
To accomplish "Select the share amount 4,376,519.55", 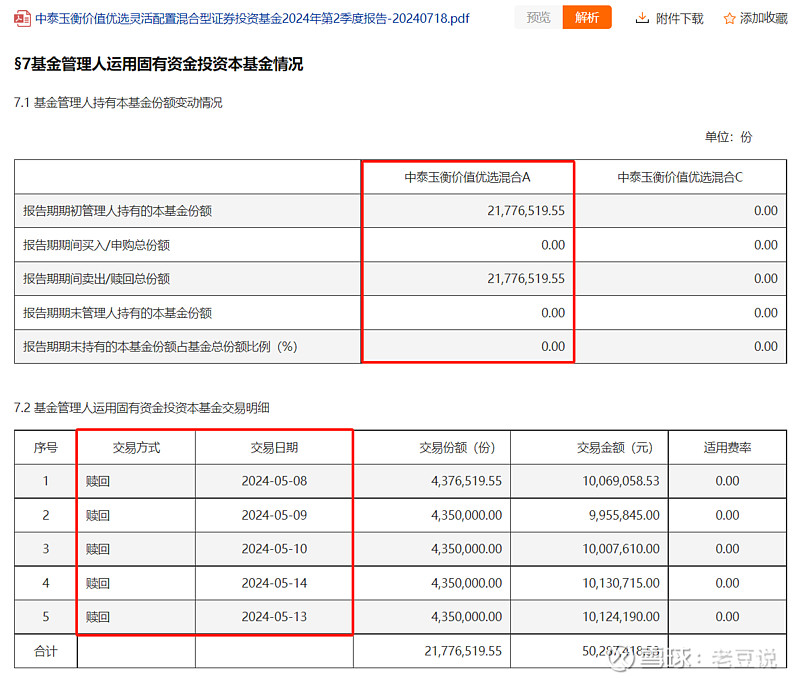I will (466, 481).
